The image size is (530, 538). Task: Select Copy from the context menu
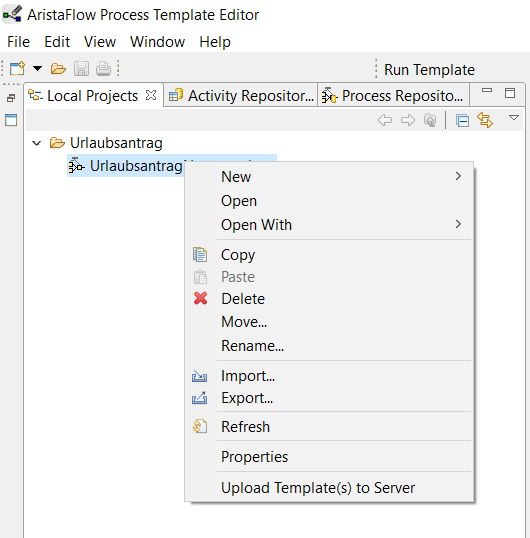point(238,255)
